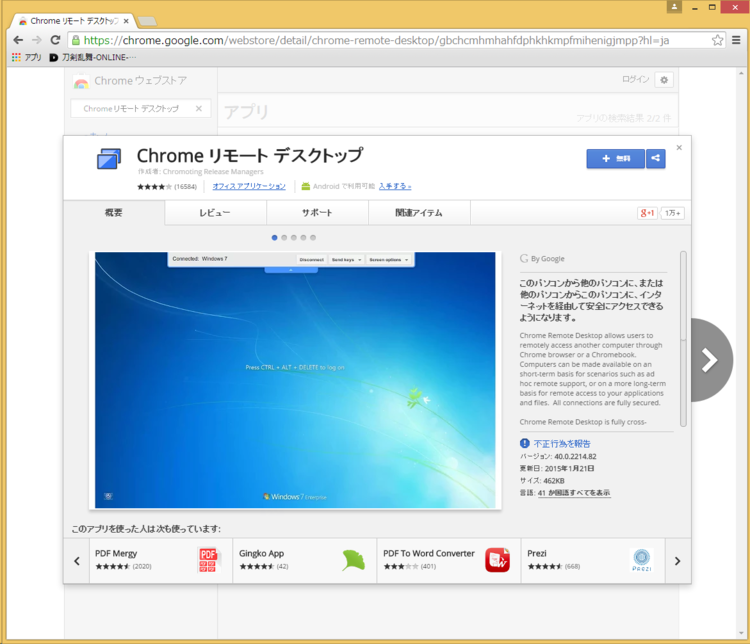The image size is (750, 644).
Task: Select the fourth screenshot indicator dot
Action: click(303, 237)
